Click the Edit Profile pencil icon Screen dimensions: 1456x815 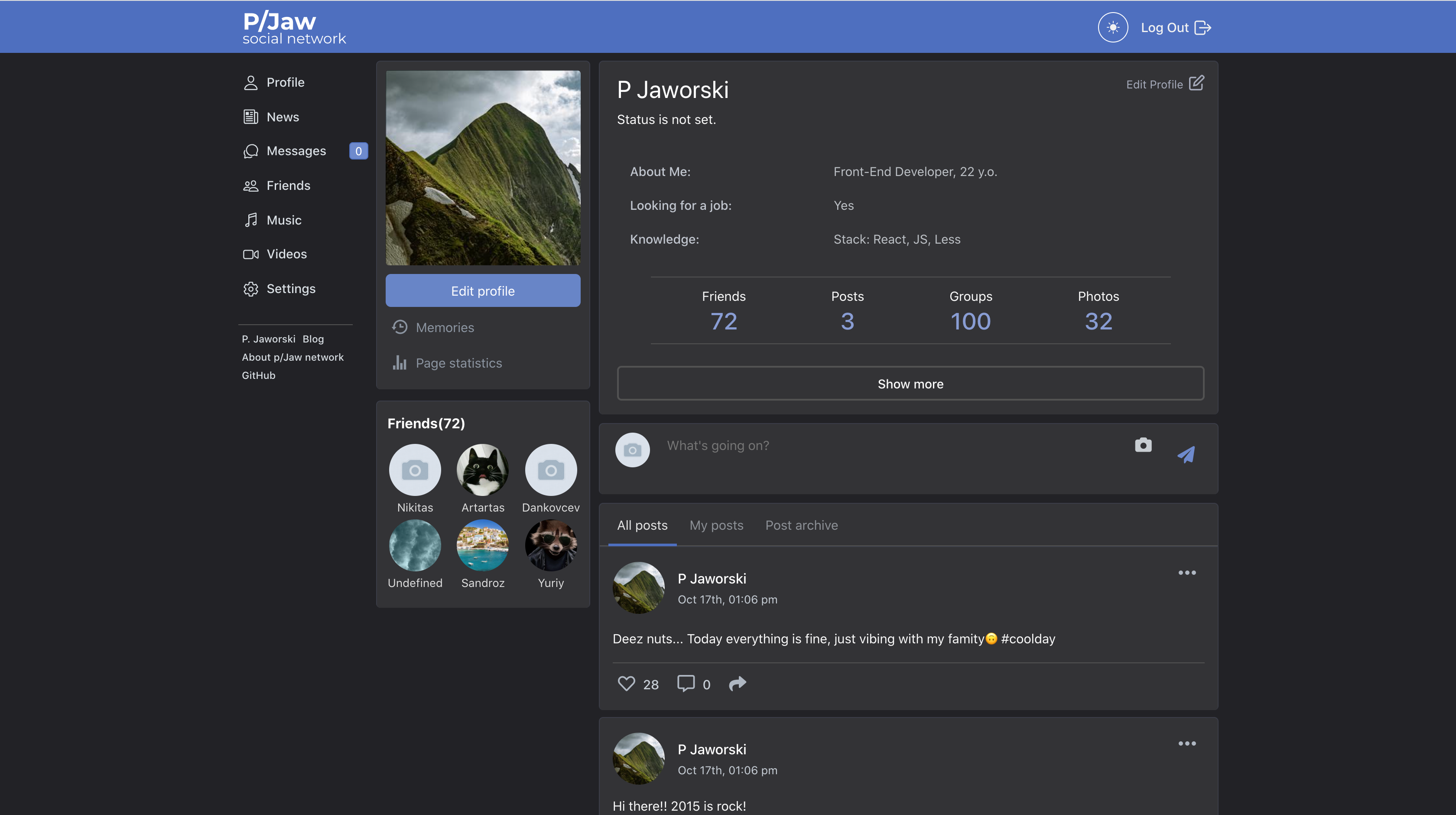(1196, 83)
